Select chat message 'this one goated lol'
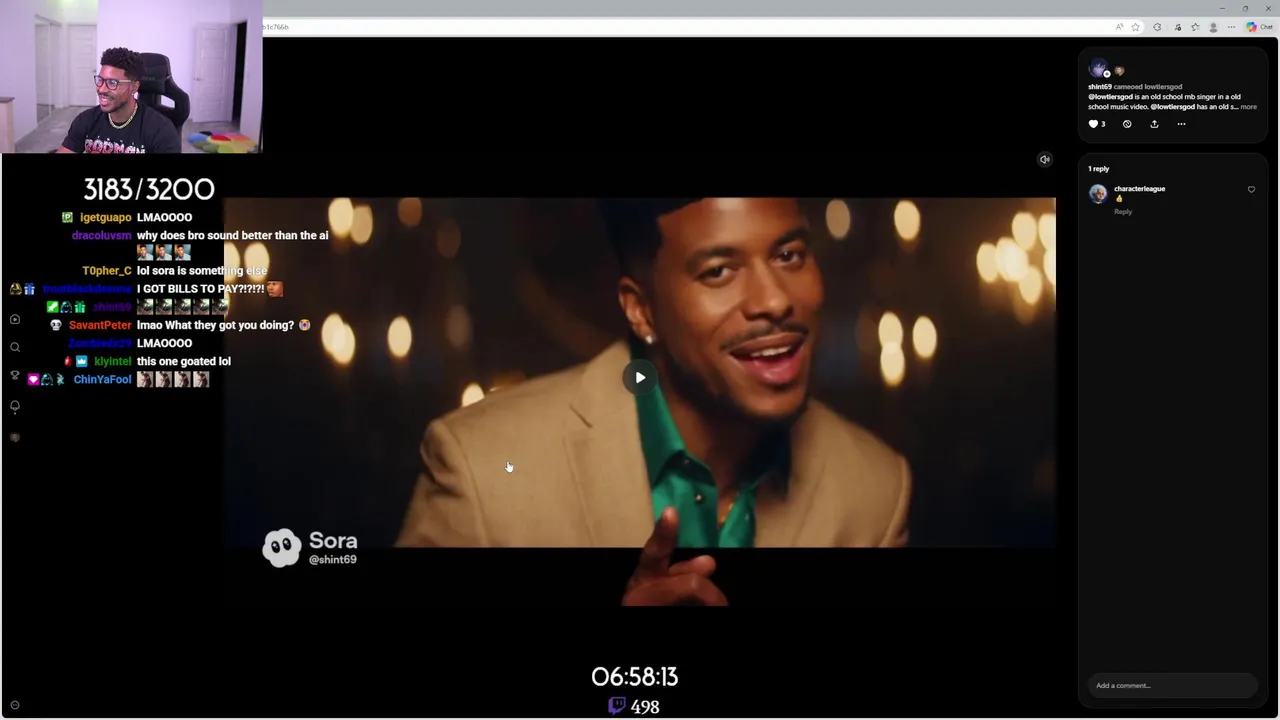The image size is (1280, 720). (x=184, y=361)
